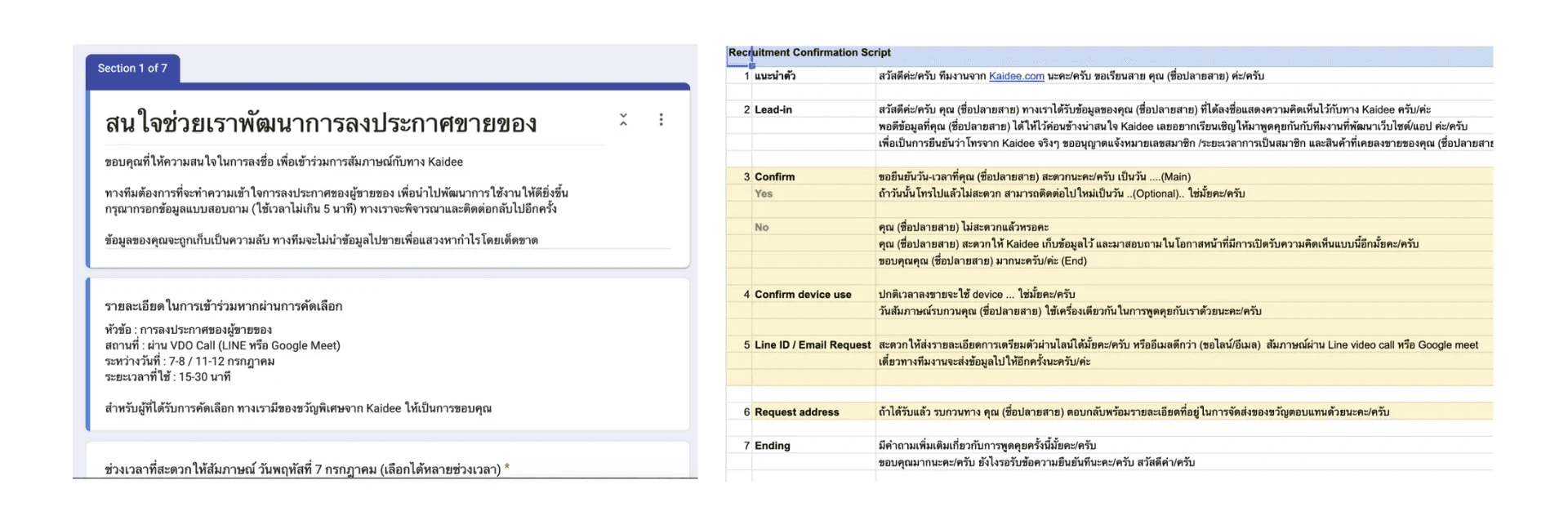Collapse the form section using the chevron icon
The width and height of the screenshot is (1568, 529).
pos(623,120)
